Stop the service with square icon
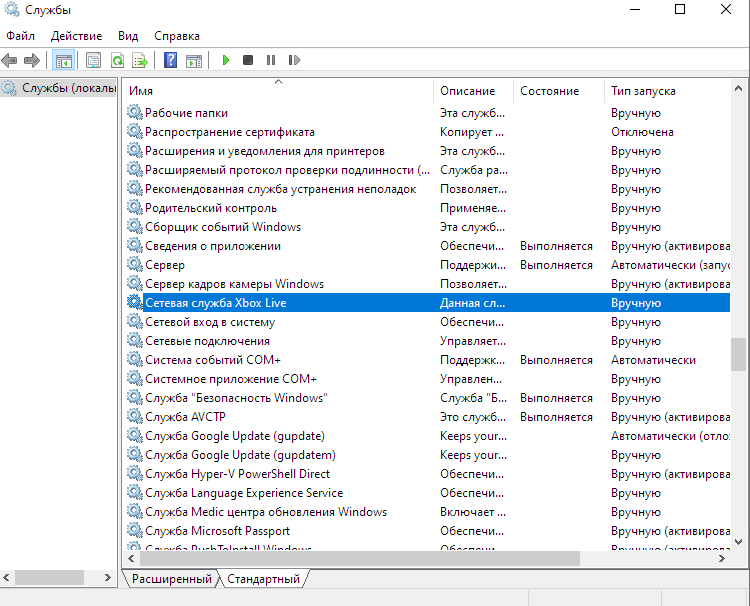 (248, 60)
